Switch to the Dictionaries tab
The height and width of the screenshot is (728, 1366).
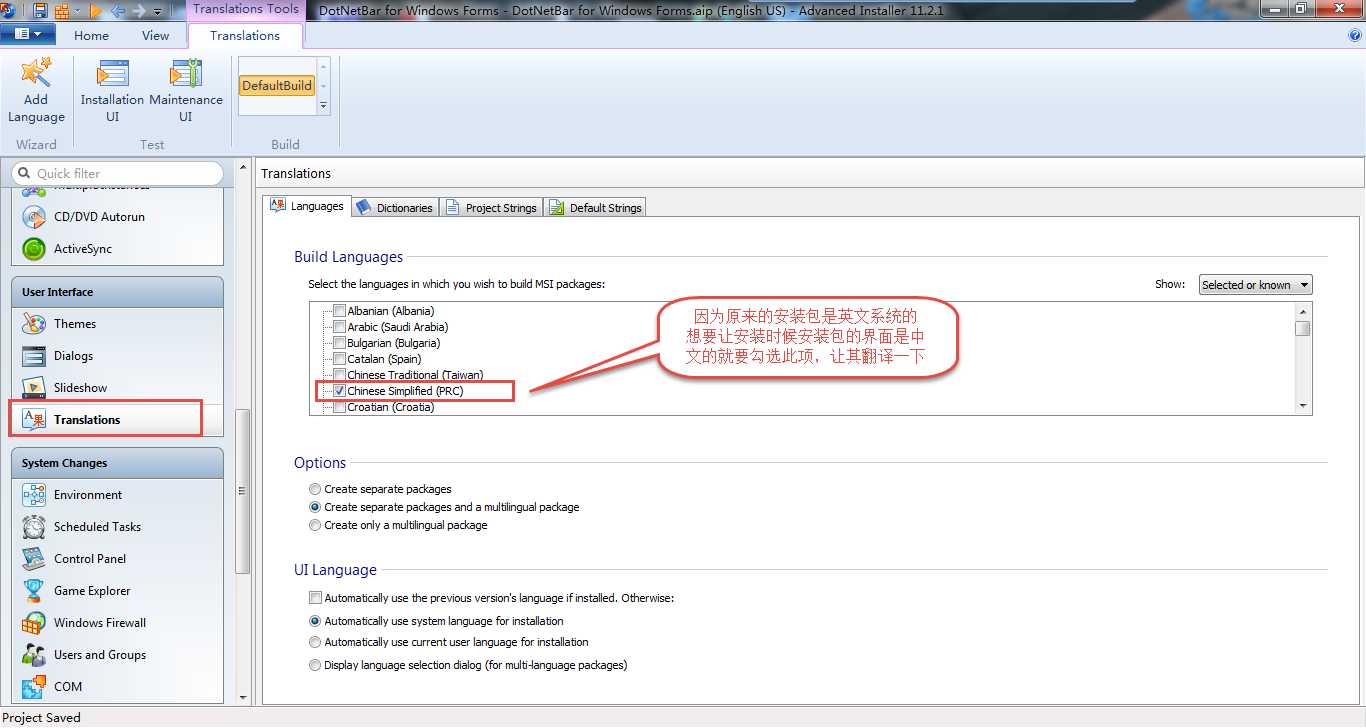point(395,207)
